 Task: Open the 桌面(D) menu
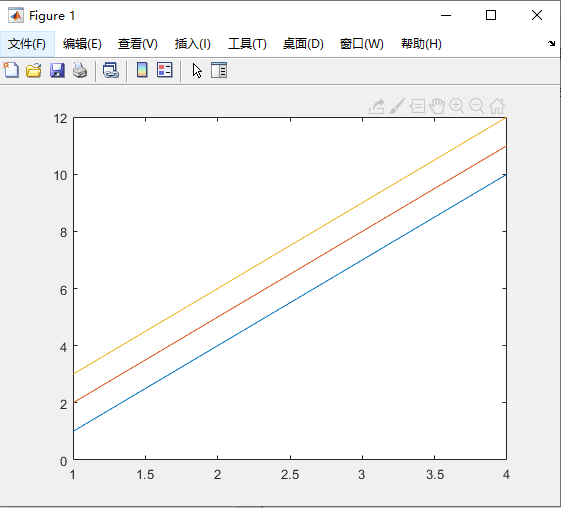pos(303,44)
